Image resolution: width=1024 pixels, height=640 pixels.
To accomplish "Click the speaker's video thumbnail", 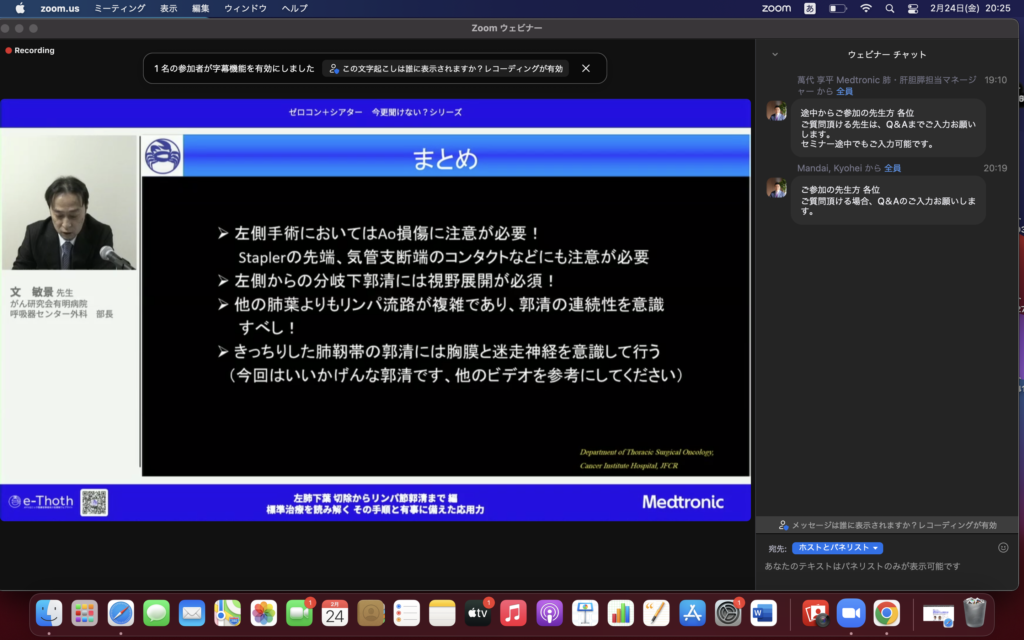I will [x=69, y=203].
